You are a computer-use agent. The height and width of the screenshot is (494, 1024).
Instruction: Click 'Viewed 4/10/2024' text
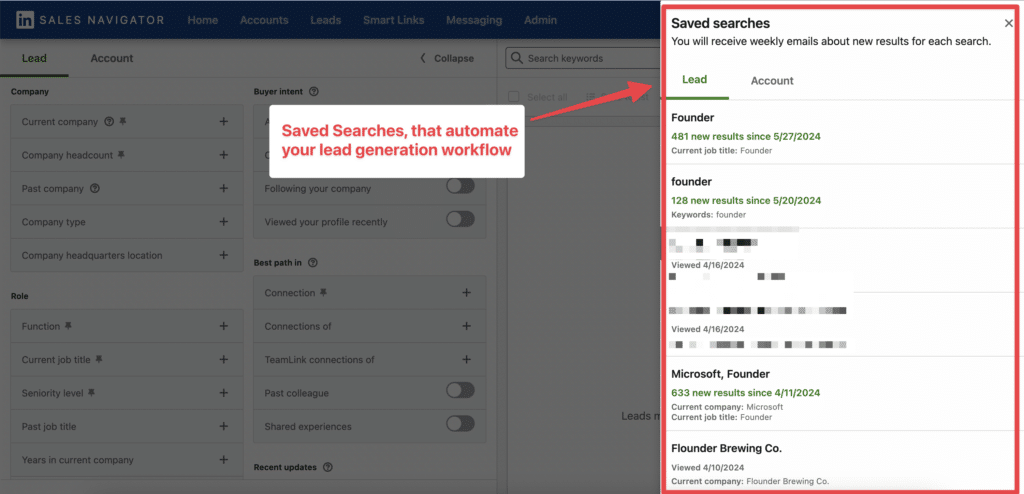tap(708, 468)
